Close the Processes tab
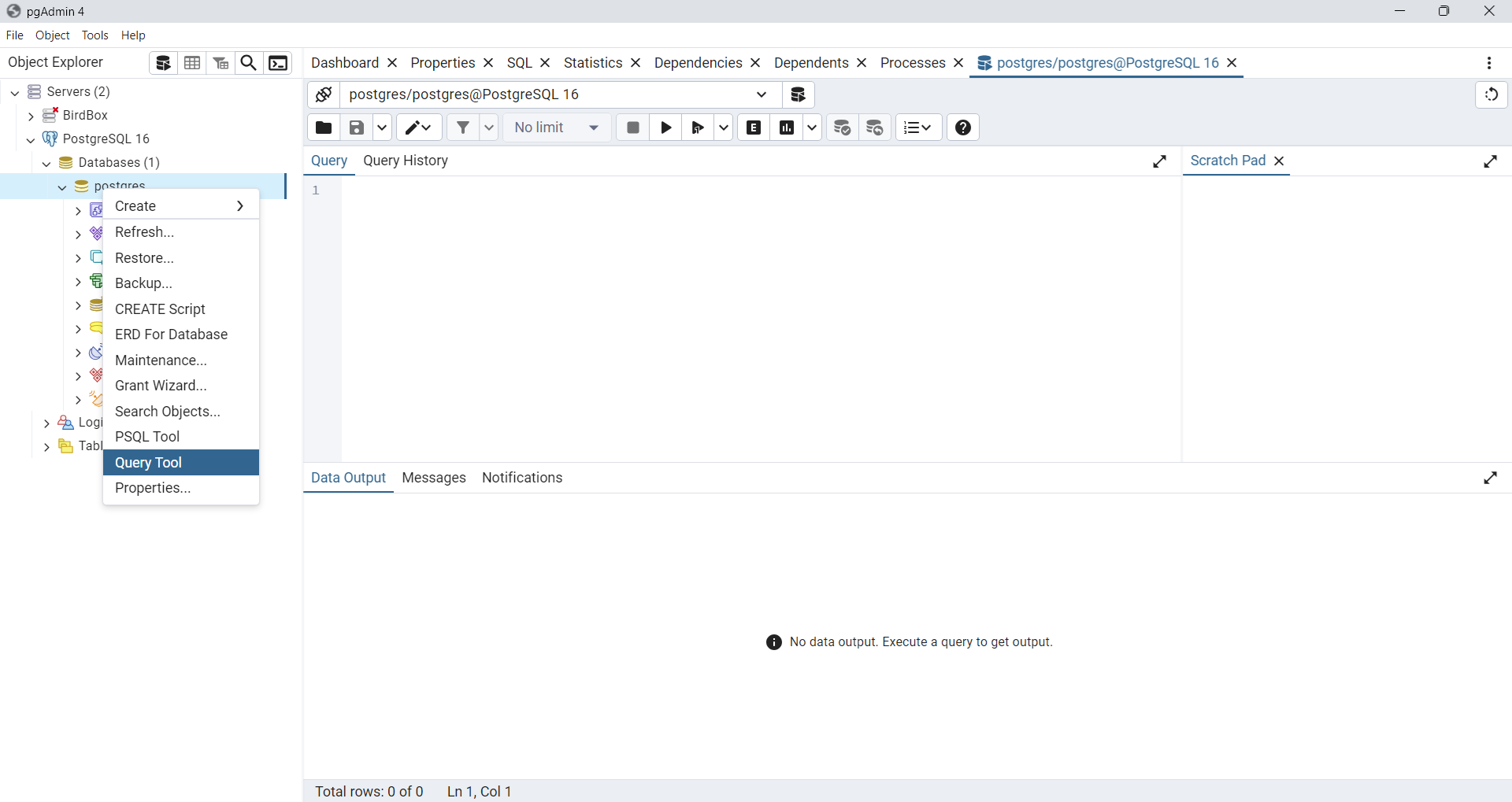1512x802 pixels. tap(958, 63)
